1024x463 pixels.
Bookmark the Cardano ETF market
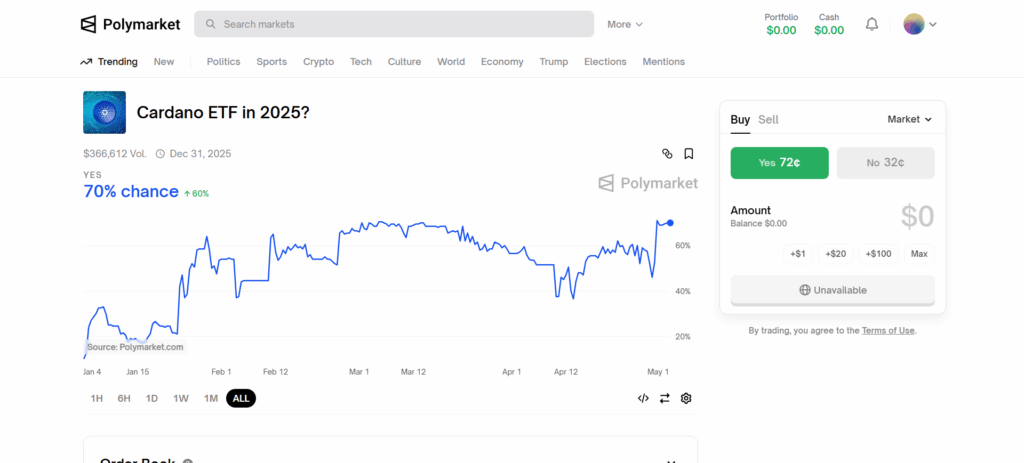[688, 153]
